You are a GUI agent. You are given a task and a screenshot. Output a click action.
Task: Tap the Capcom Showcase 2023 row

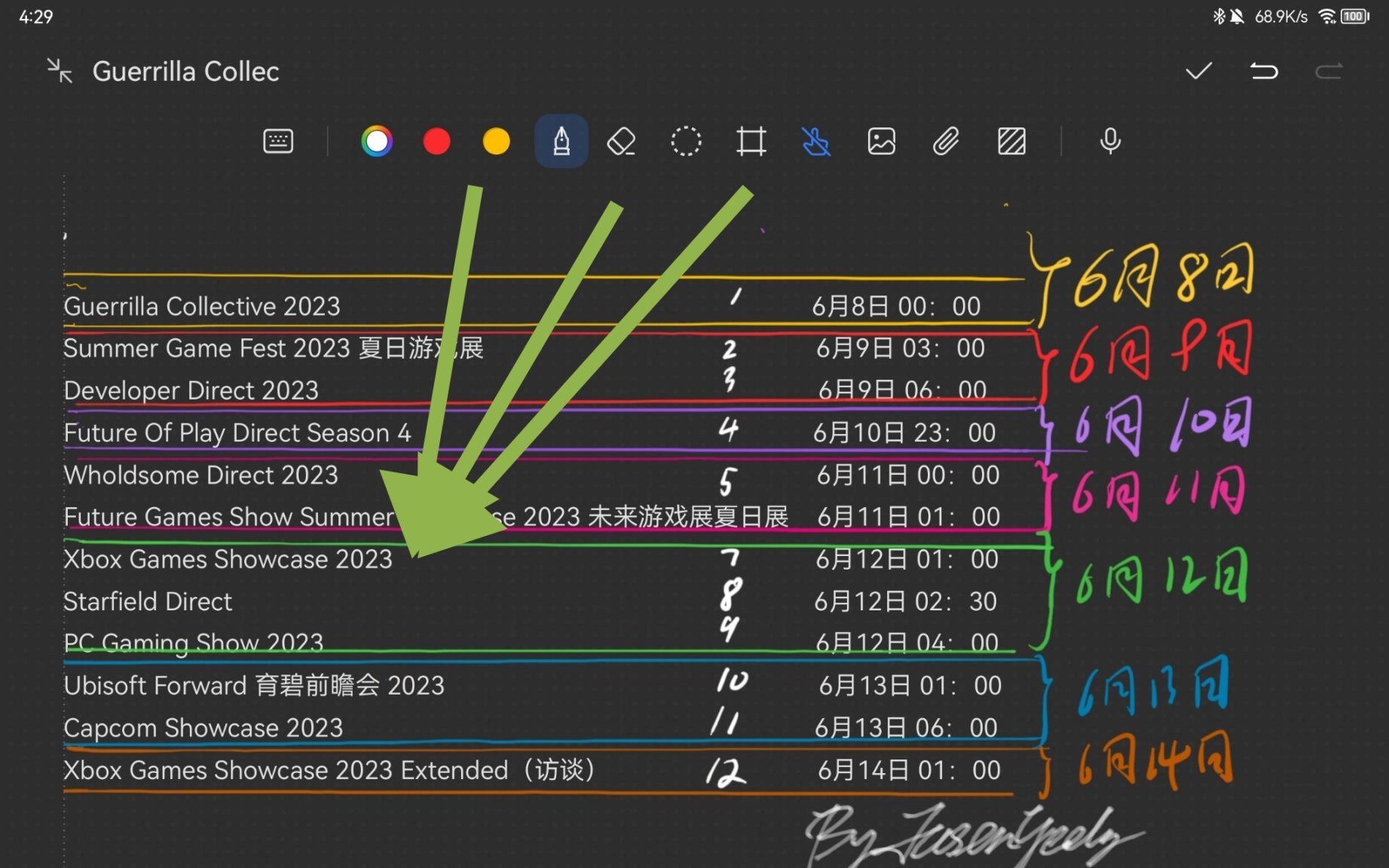click(203, 728)
